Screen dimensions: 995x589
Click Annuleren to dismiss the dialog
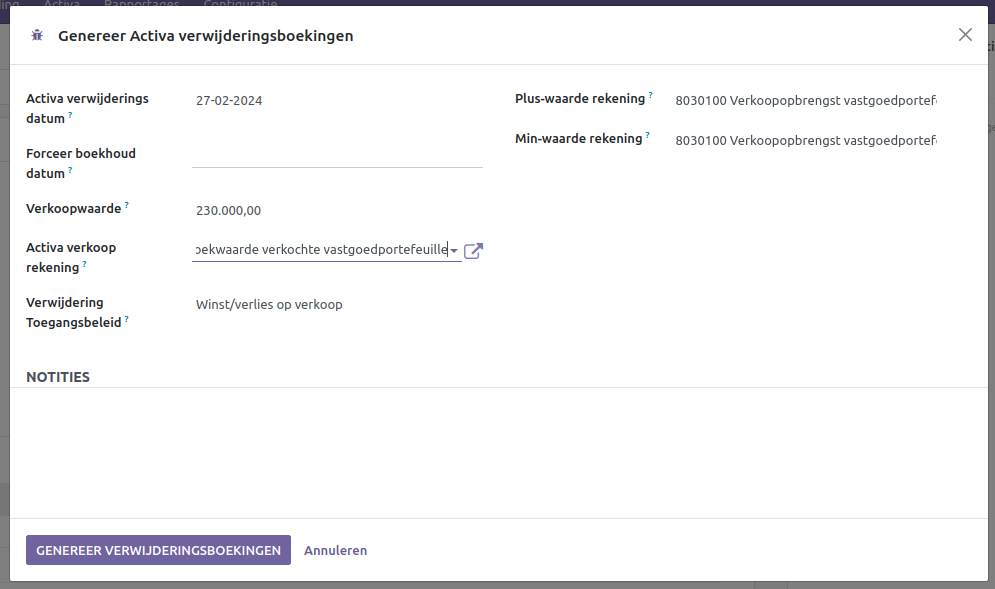pos(335,550)
